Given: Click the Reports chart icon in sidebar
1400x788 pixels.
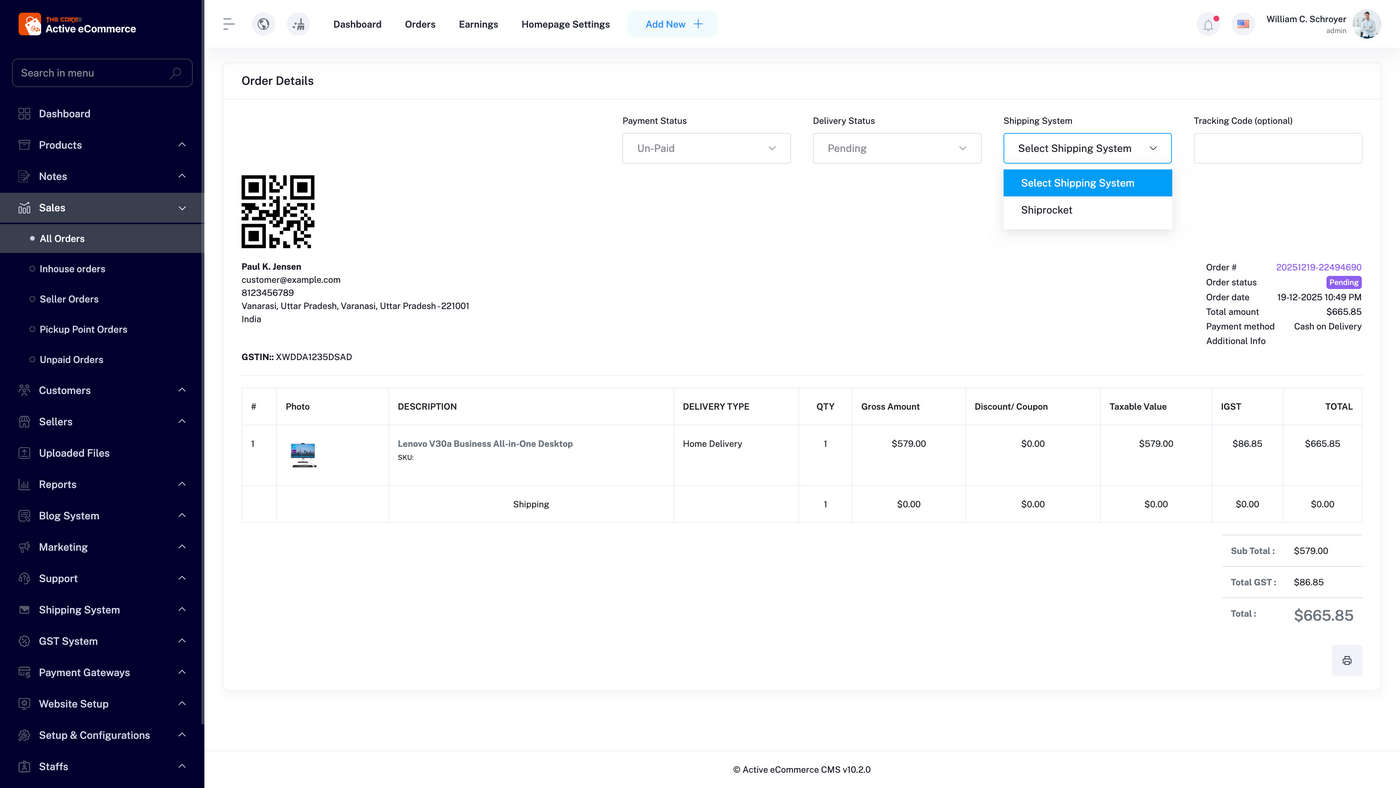Looking at the screenshot, I should [24, 484].
